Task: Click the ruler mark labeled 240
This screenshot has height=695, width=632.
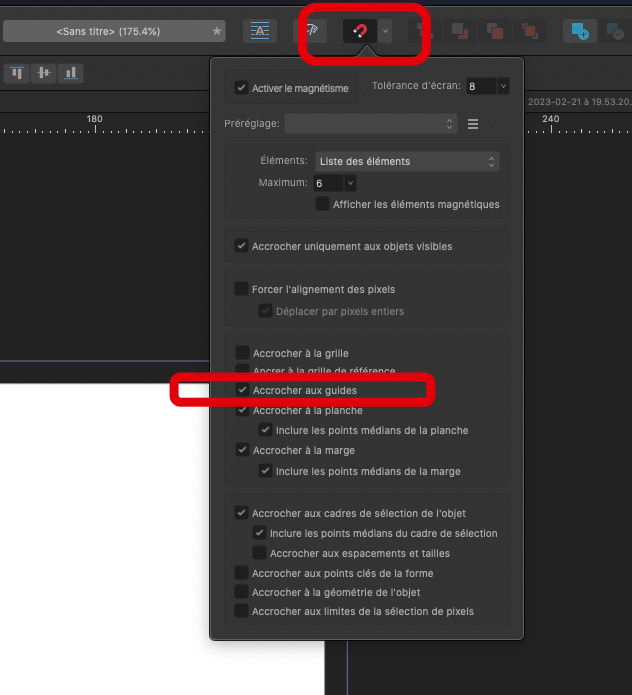Action: 550,119
